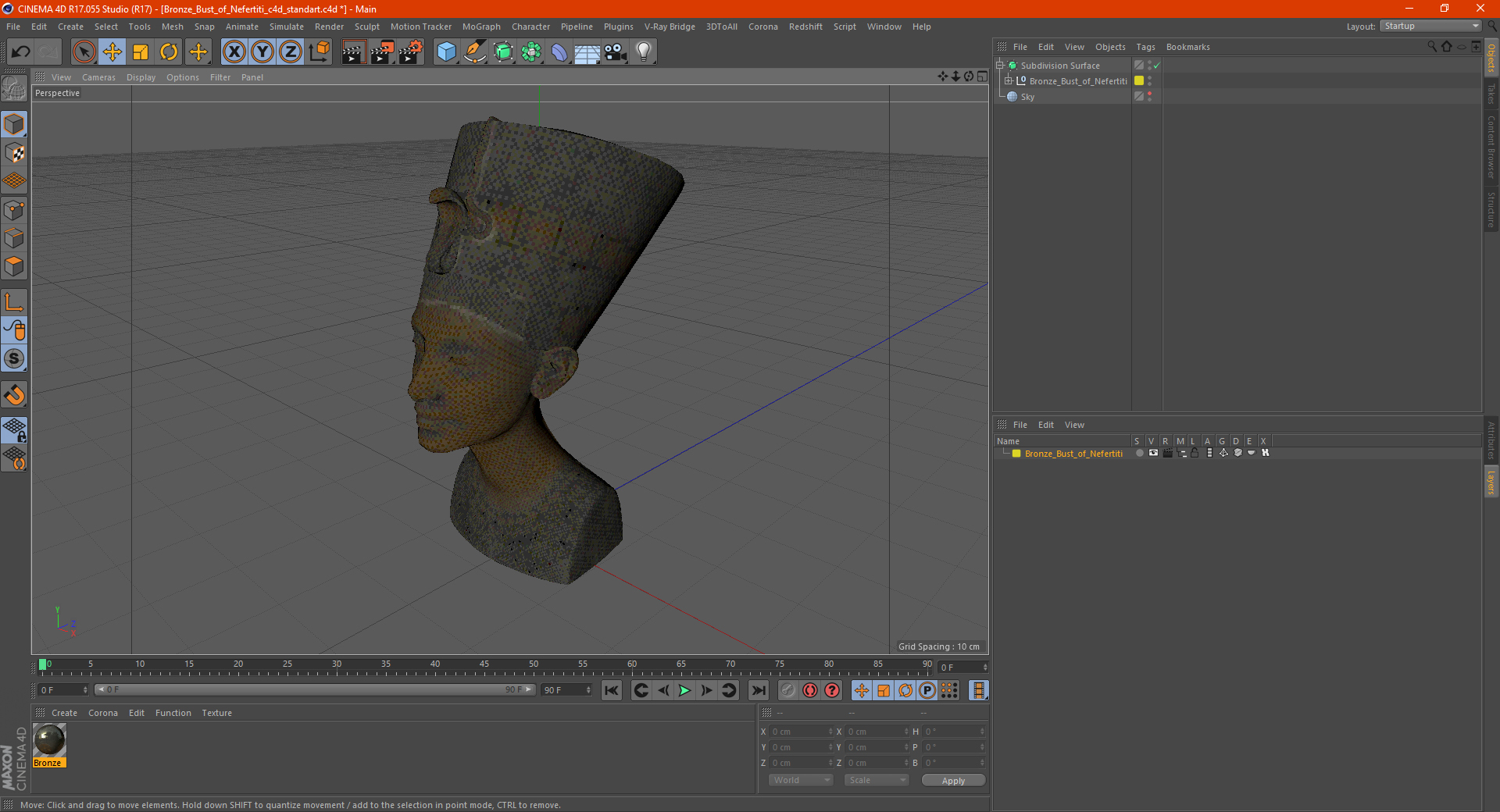Open the Layout Startup dropdown
Viewport: 1500px width, 812px height.
click(x=1430, y=26)
